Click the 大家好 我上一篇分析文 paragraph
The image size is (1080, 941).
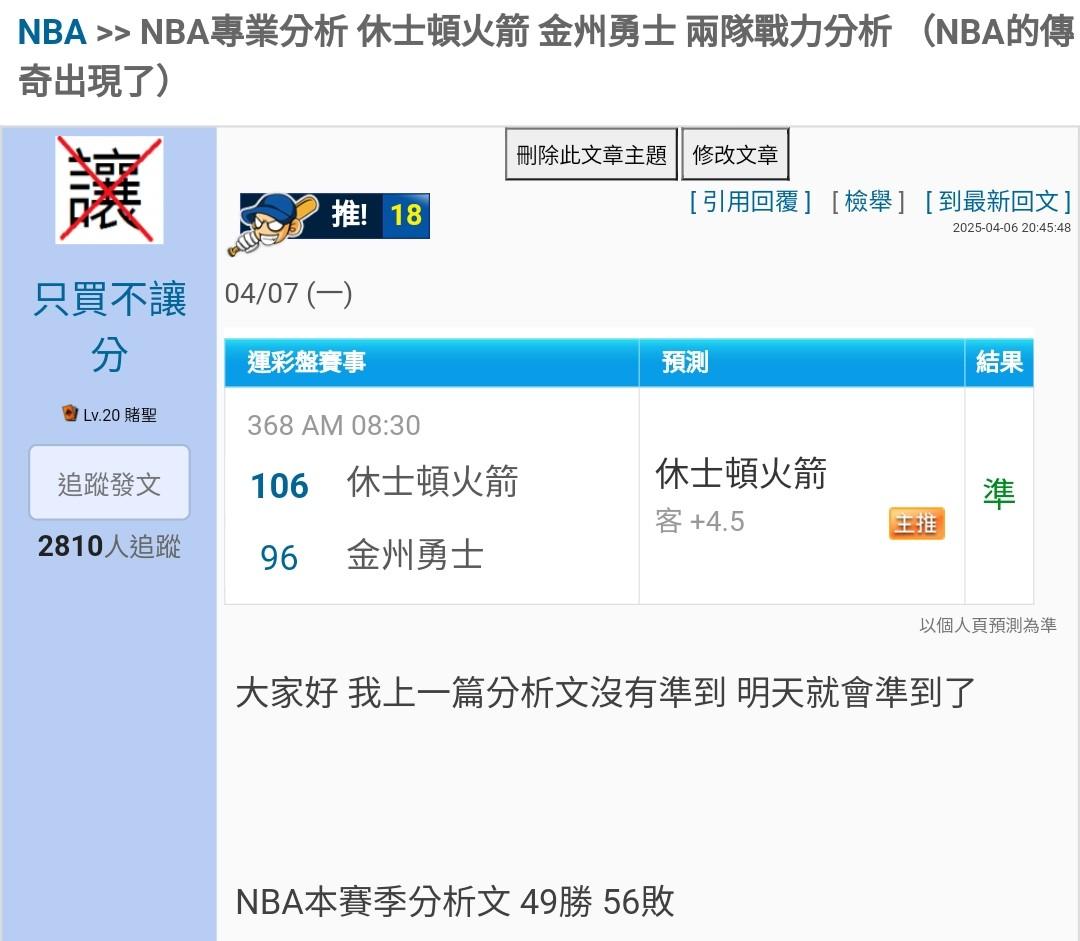point(605,692)
